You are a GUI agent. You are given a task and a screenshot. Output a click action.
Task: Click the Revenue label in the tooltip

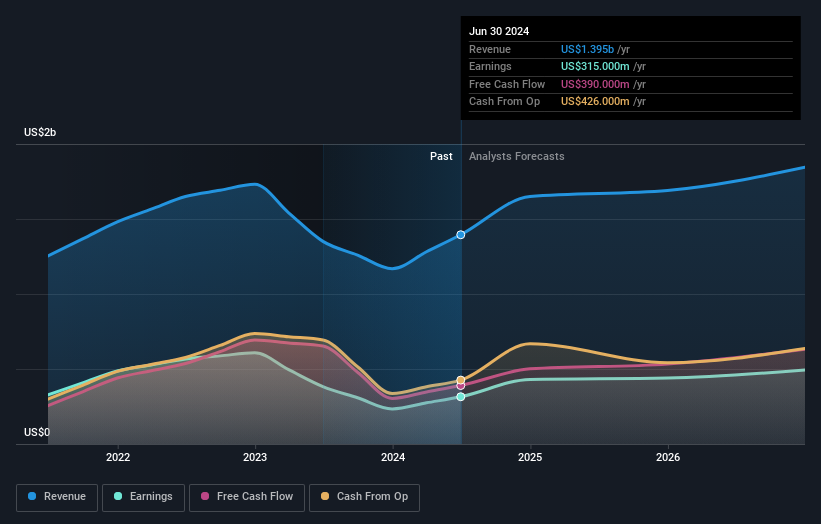tap(490, 49)
